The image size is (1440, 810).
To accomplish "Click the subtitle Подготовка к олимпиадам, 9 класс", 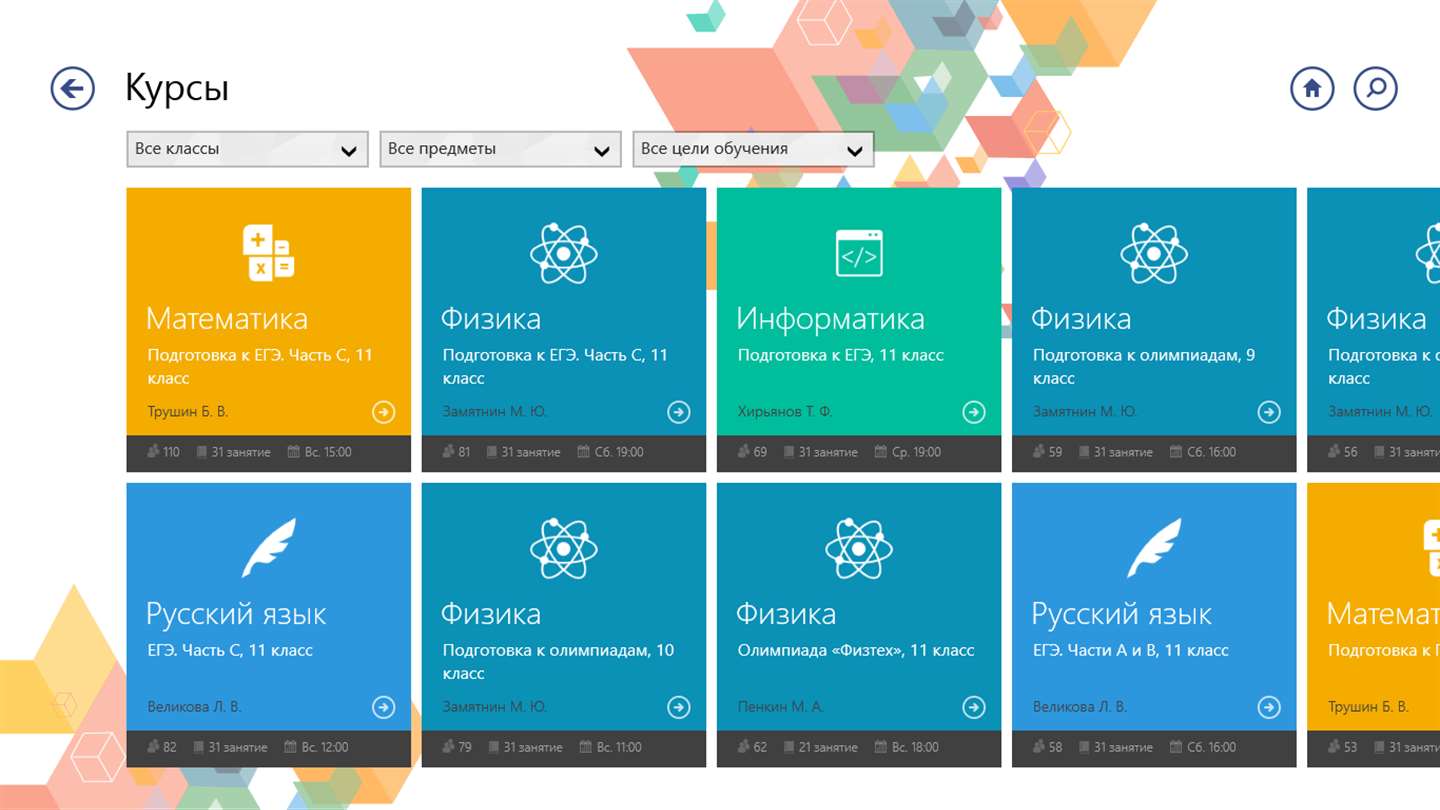I will coord(1144,367).
